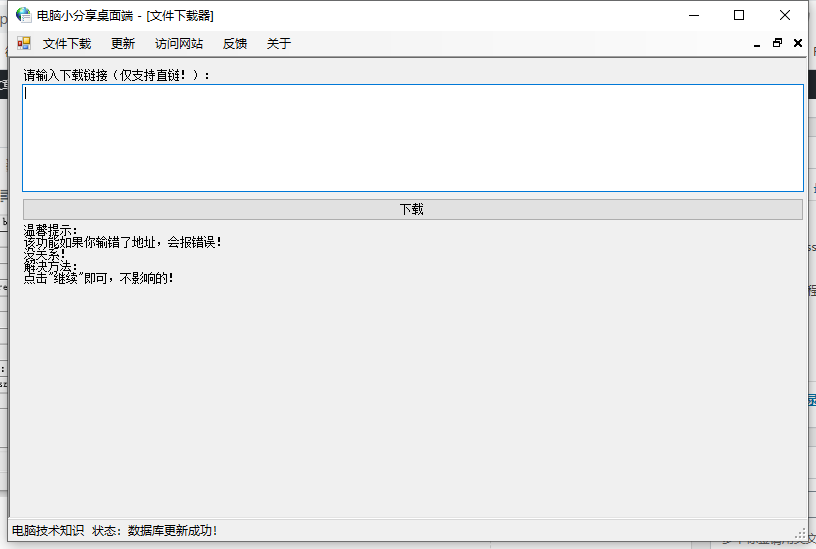Screen dimensions: 816x549
Task: Click the 状态：数据库更新成功！ status text
Action: [x=155, y=530]
